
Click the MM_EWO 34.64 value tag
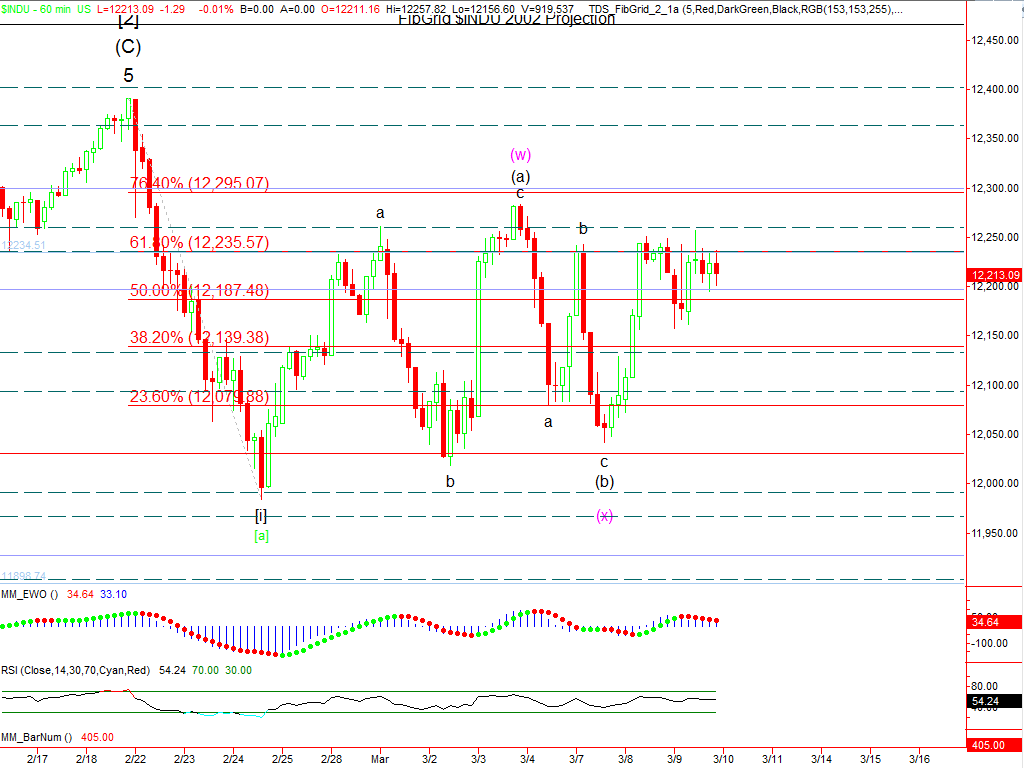[985, 622]
